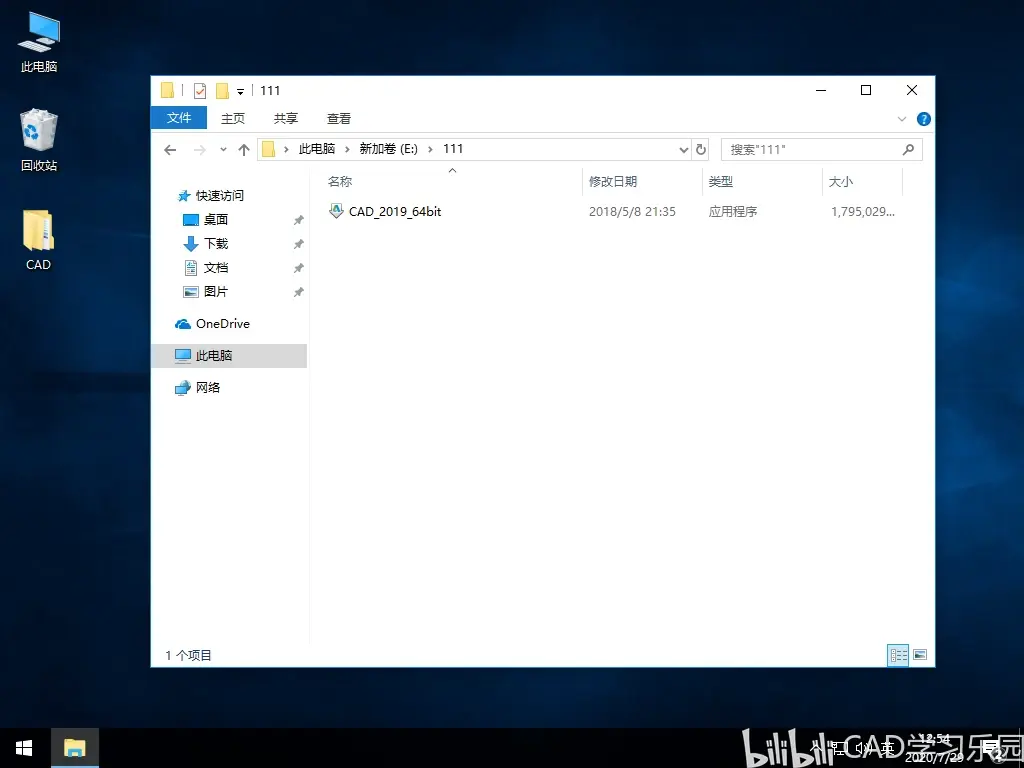Open 图片 in navigation pane
Viewport: 1024px width, 768px height.
pos(216,292)
